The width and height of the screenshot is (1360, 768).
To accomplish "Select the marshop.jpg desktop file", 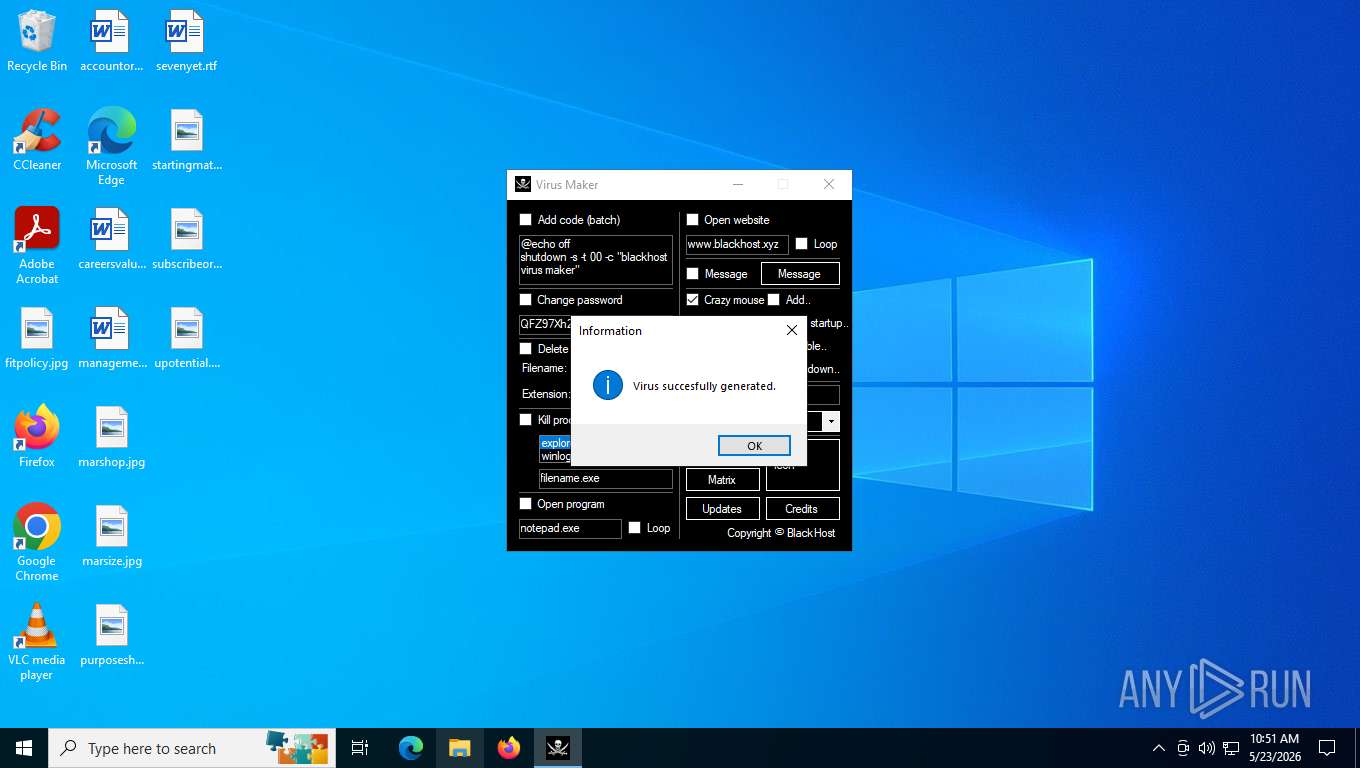I will (111, 437).
